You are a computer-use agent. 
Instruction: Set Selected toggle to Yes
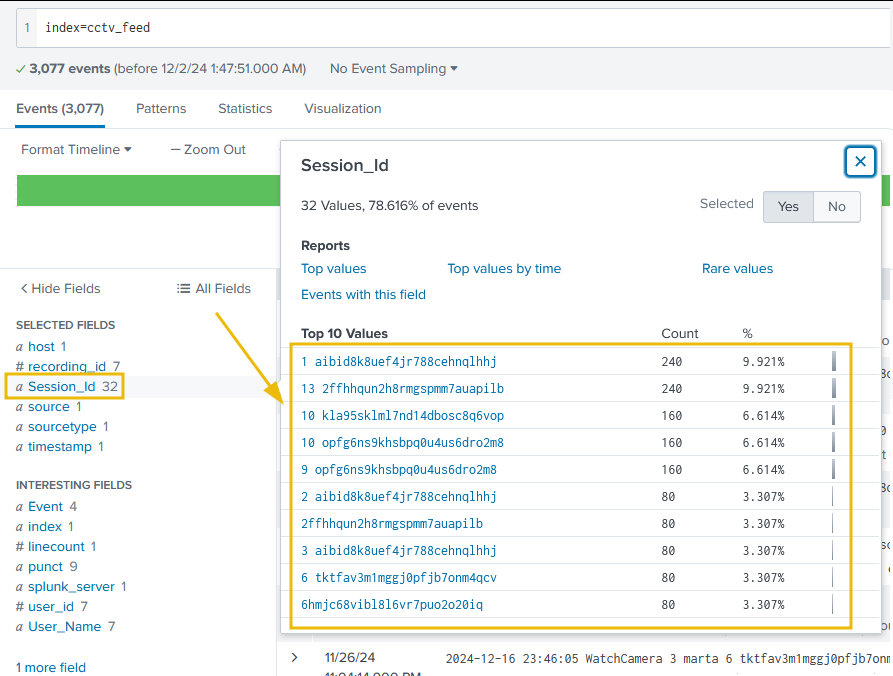[788, 207]
